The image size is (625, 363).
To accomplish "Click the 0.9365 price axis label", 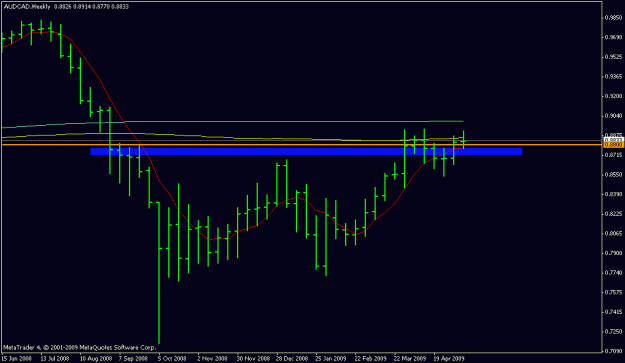I will (x=613, y=76).
